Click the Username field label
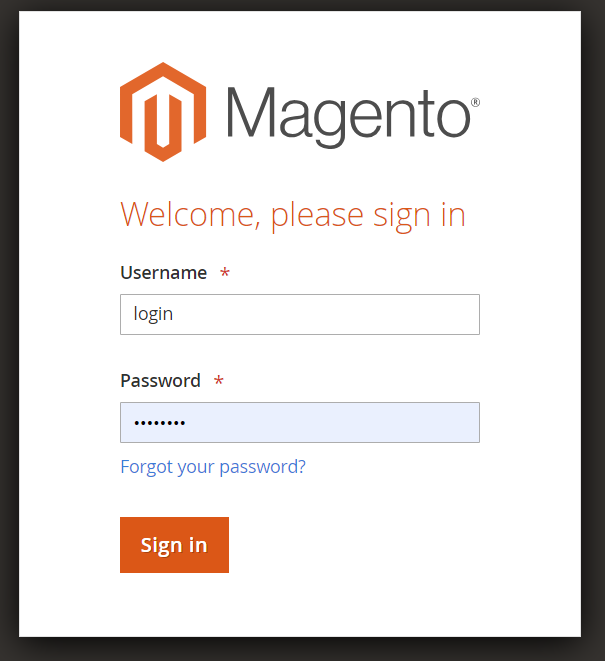This screenshot has height=661, width=605. pyautogui.click(x=164, y=273)
